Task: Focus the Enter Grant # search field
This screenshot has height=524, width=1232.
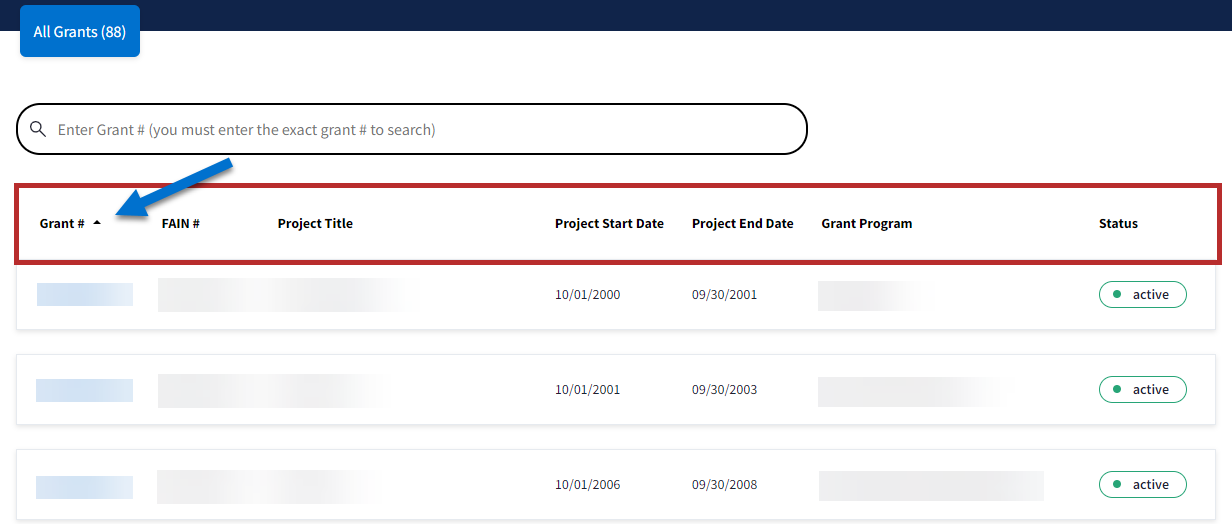Action: coord(420,130)
